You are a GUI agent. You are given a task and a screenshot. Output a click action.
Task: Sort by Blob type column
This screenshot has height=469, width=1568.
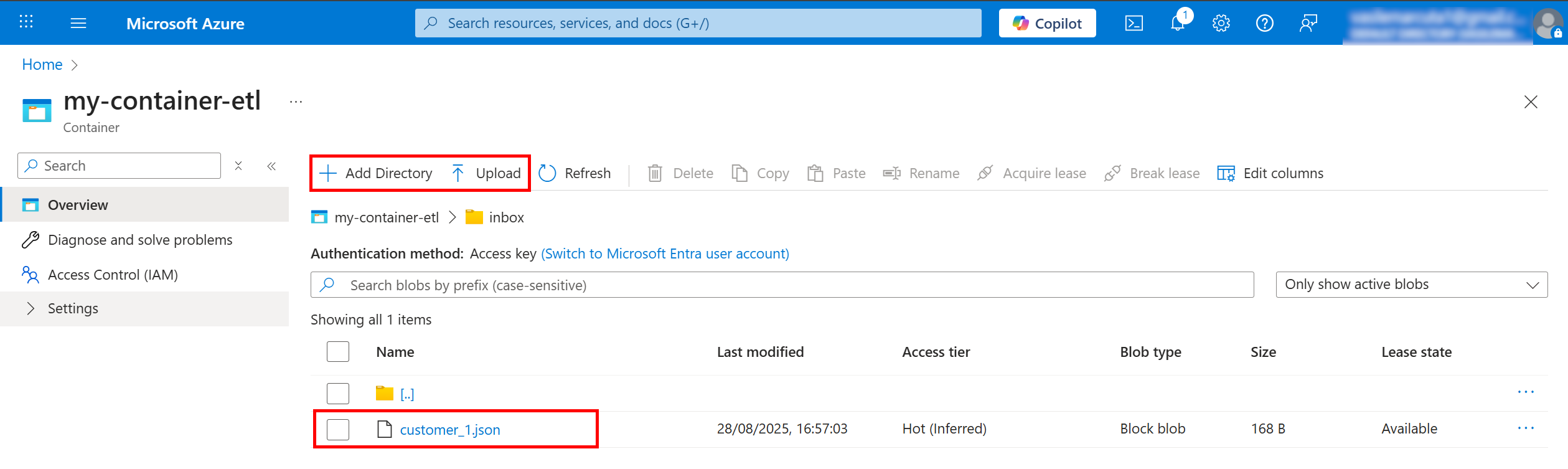point(1150,352)
